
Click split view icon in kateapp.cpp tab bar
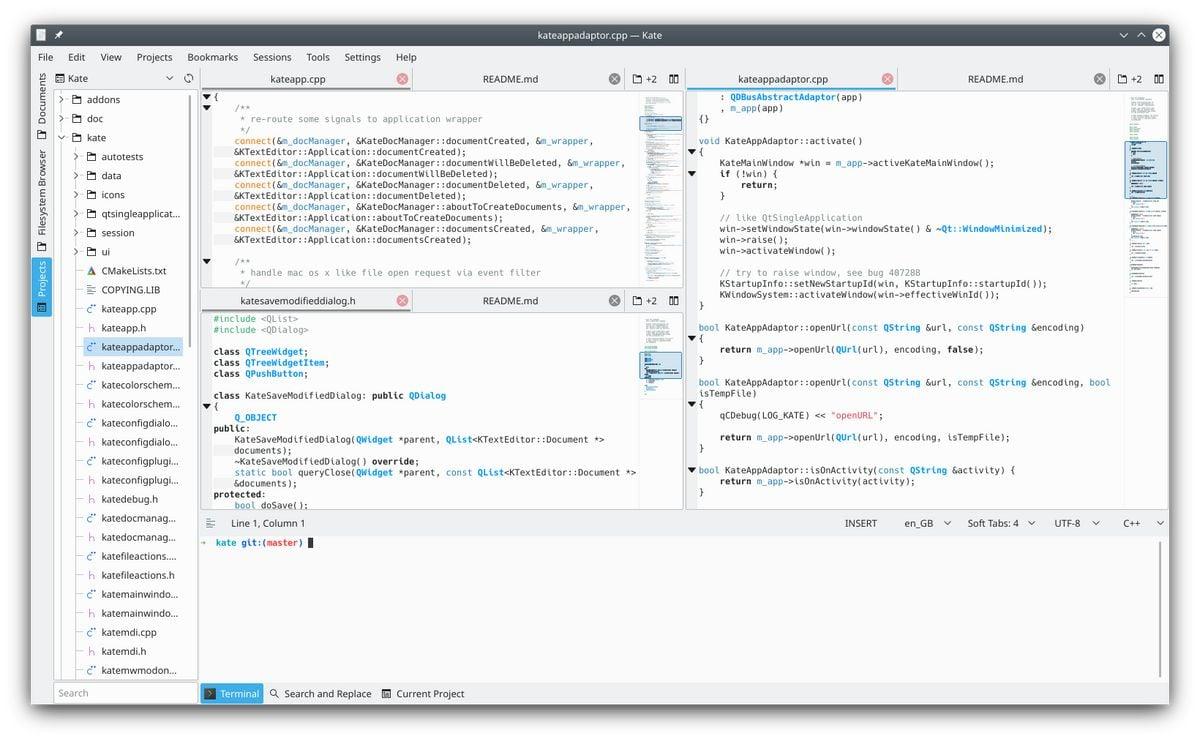click(674, 79)
